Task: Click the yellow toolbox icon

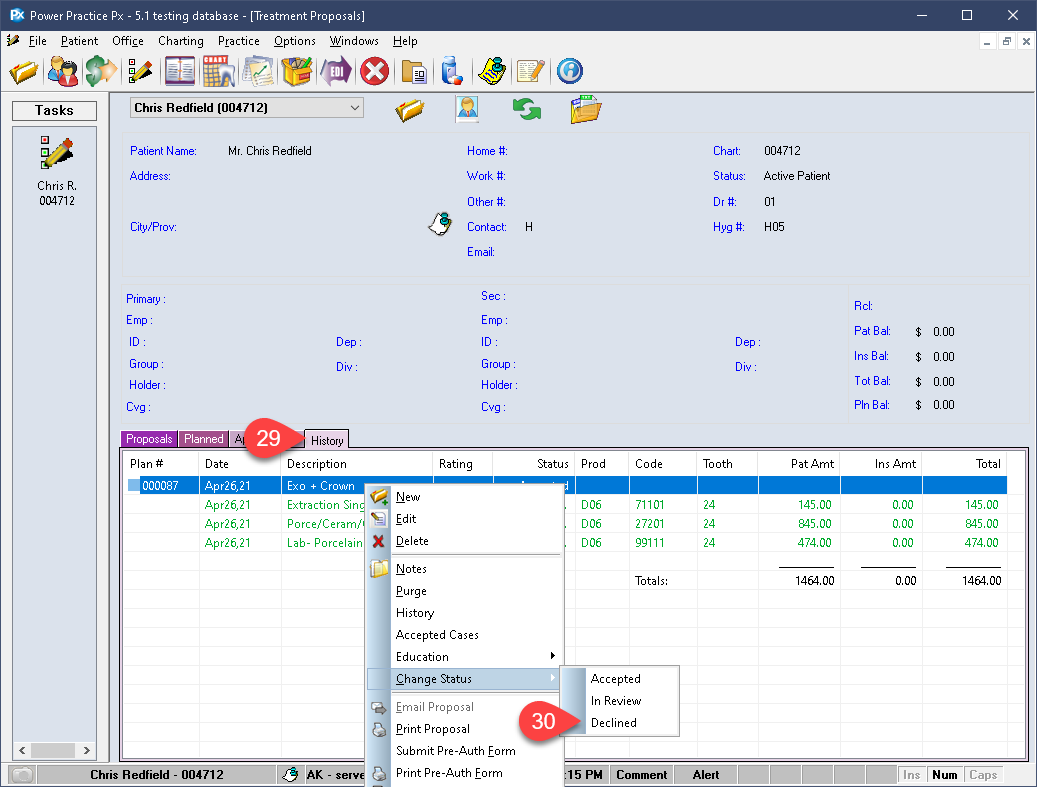Action: tap(296, 71)
